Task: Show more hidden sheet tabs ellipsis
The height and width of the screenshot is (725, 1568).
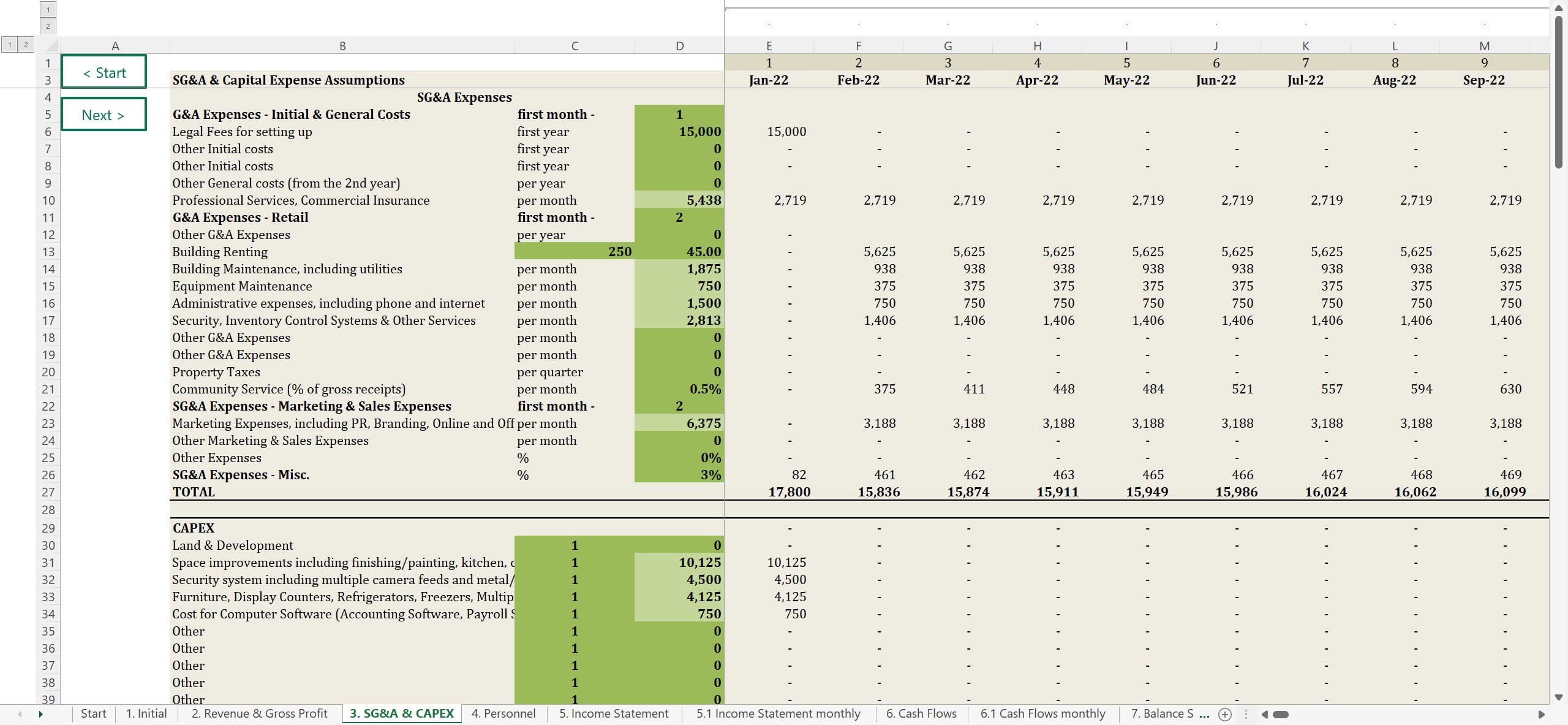Action: pos(1204,714)
